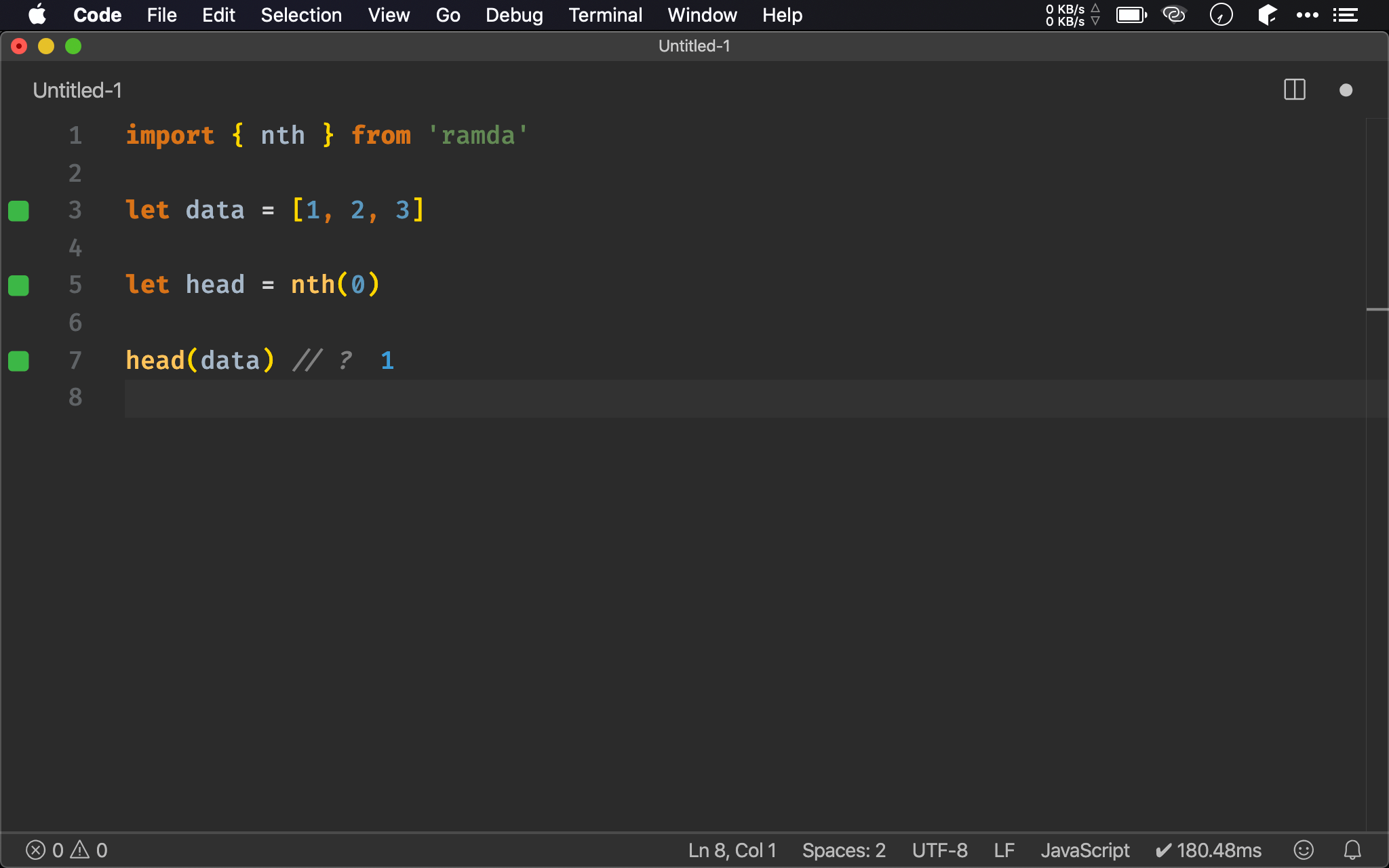Change file encoding UTF-8

pyautogui.click(x=939, y=850)
